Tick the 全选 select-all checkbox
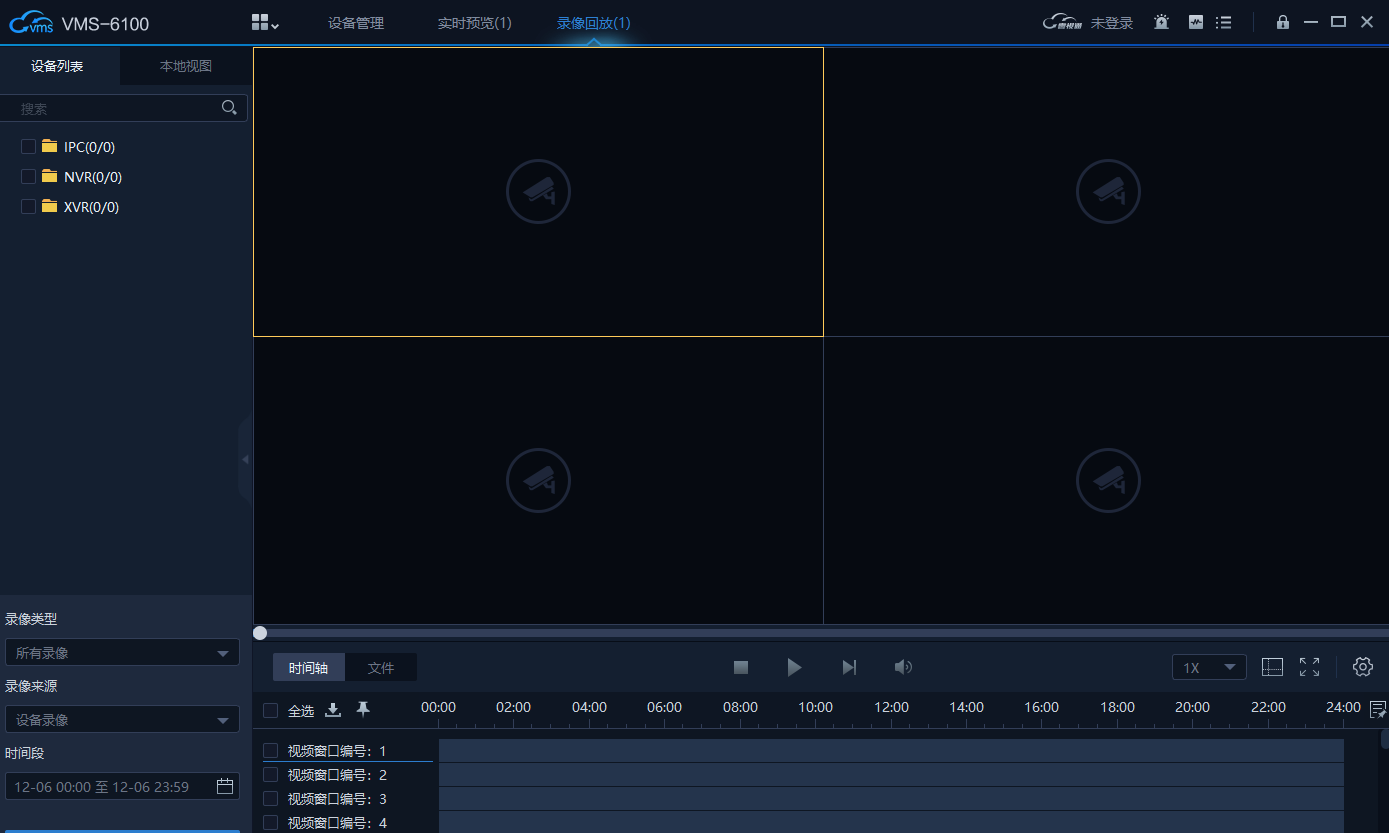 tap(270, 711)
